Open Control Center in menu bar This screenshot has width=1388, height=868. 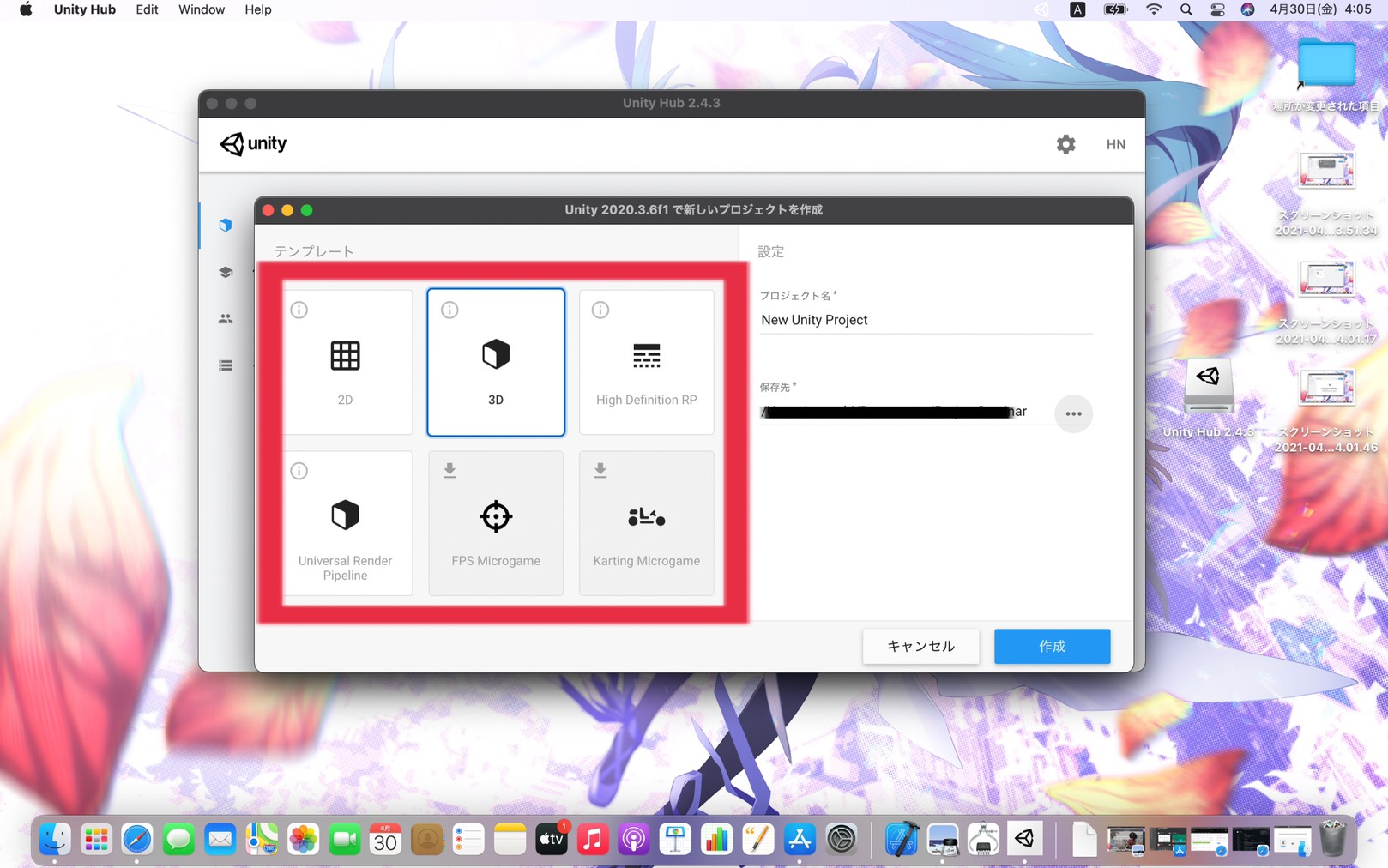coord(1216,9)
